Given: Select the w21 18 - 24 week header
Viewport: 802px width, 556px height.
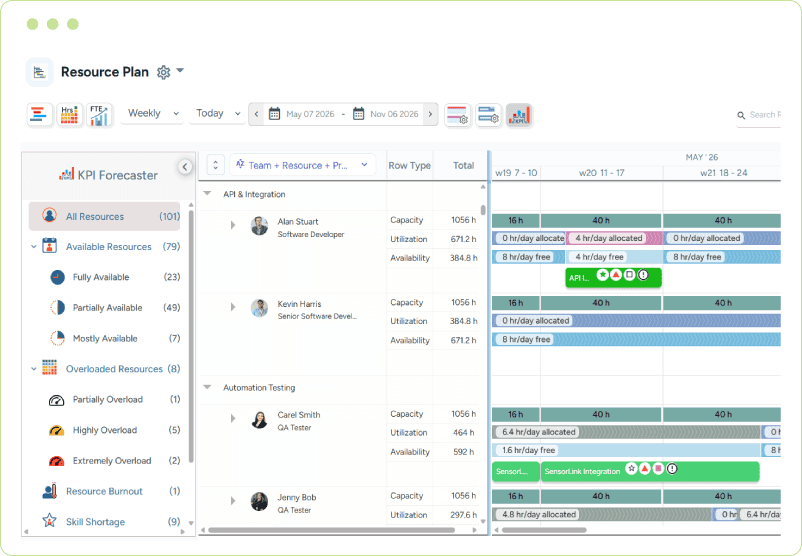Looking at the screenshot, I should tap(723, 173).
